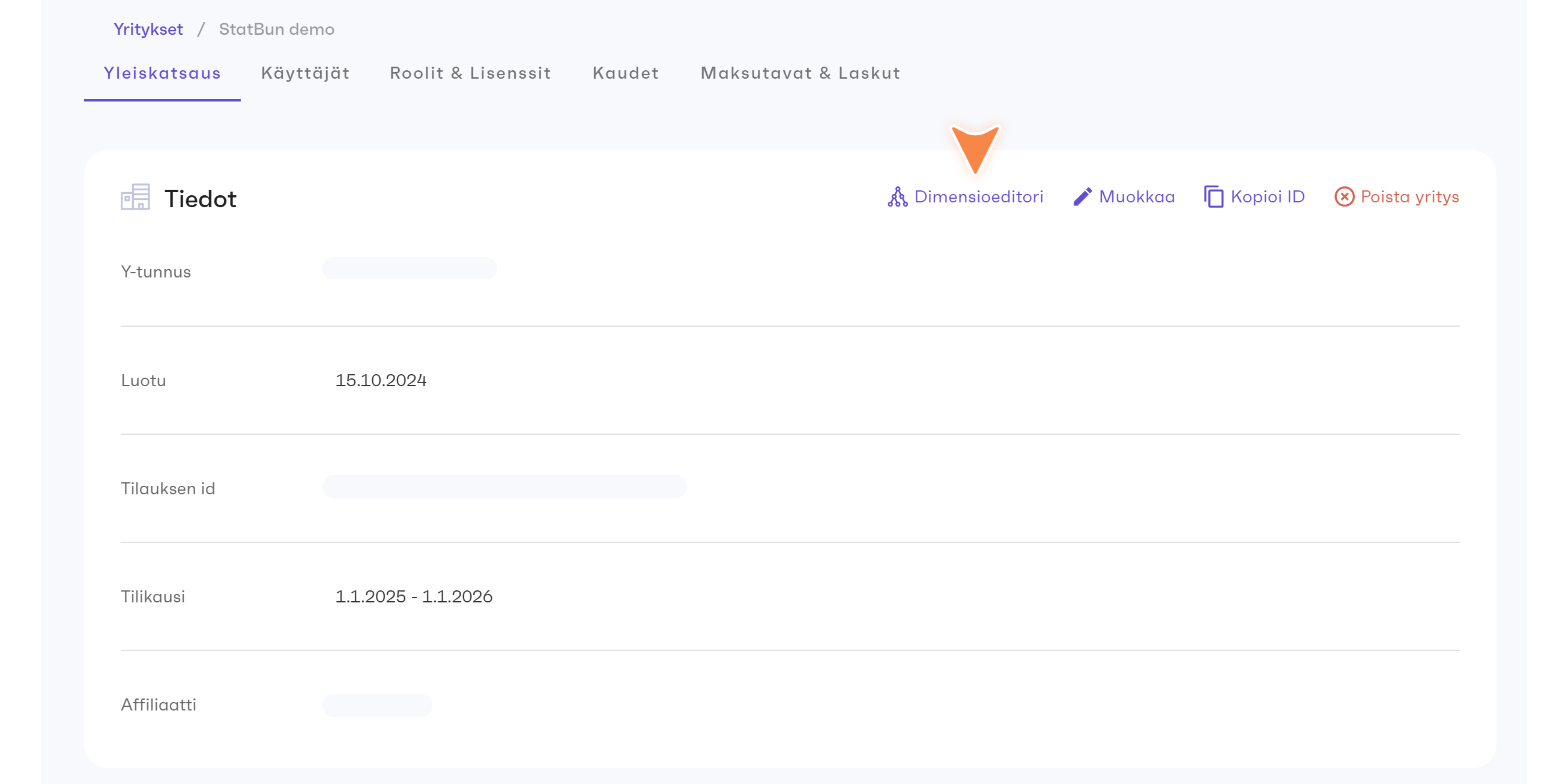Open the Kaudet tab
1568x784 pixels.
(x=626, y=73)
